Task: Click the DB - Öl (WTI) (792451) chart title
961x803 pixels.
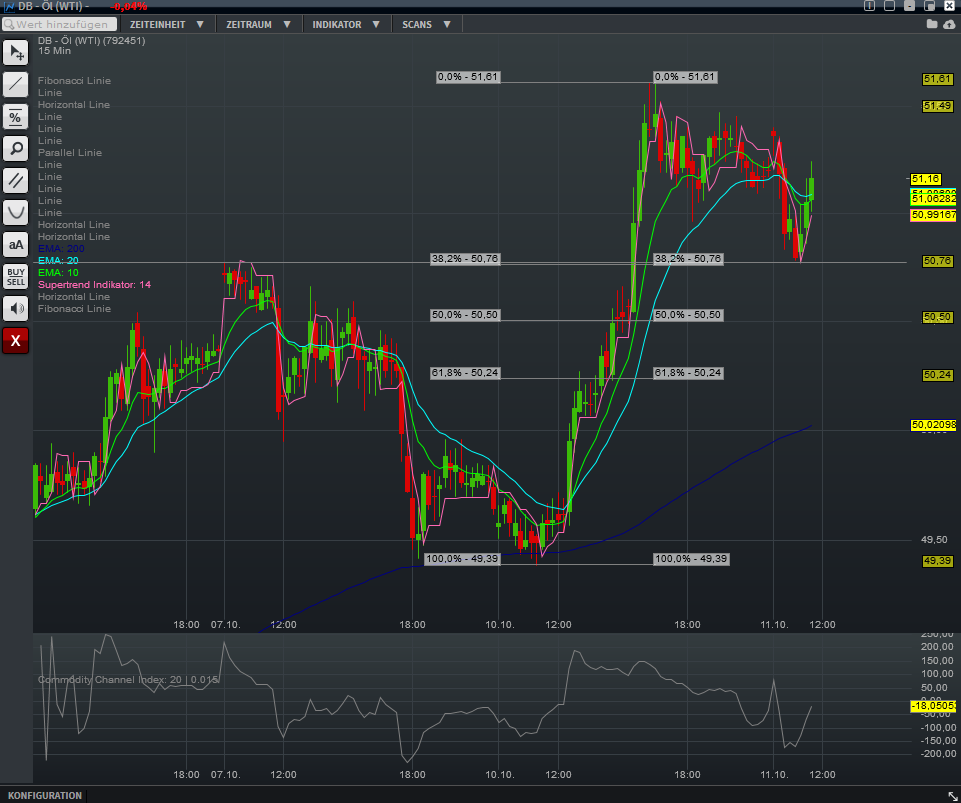Action: (91, 40)
